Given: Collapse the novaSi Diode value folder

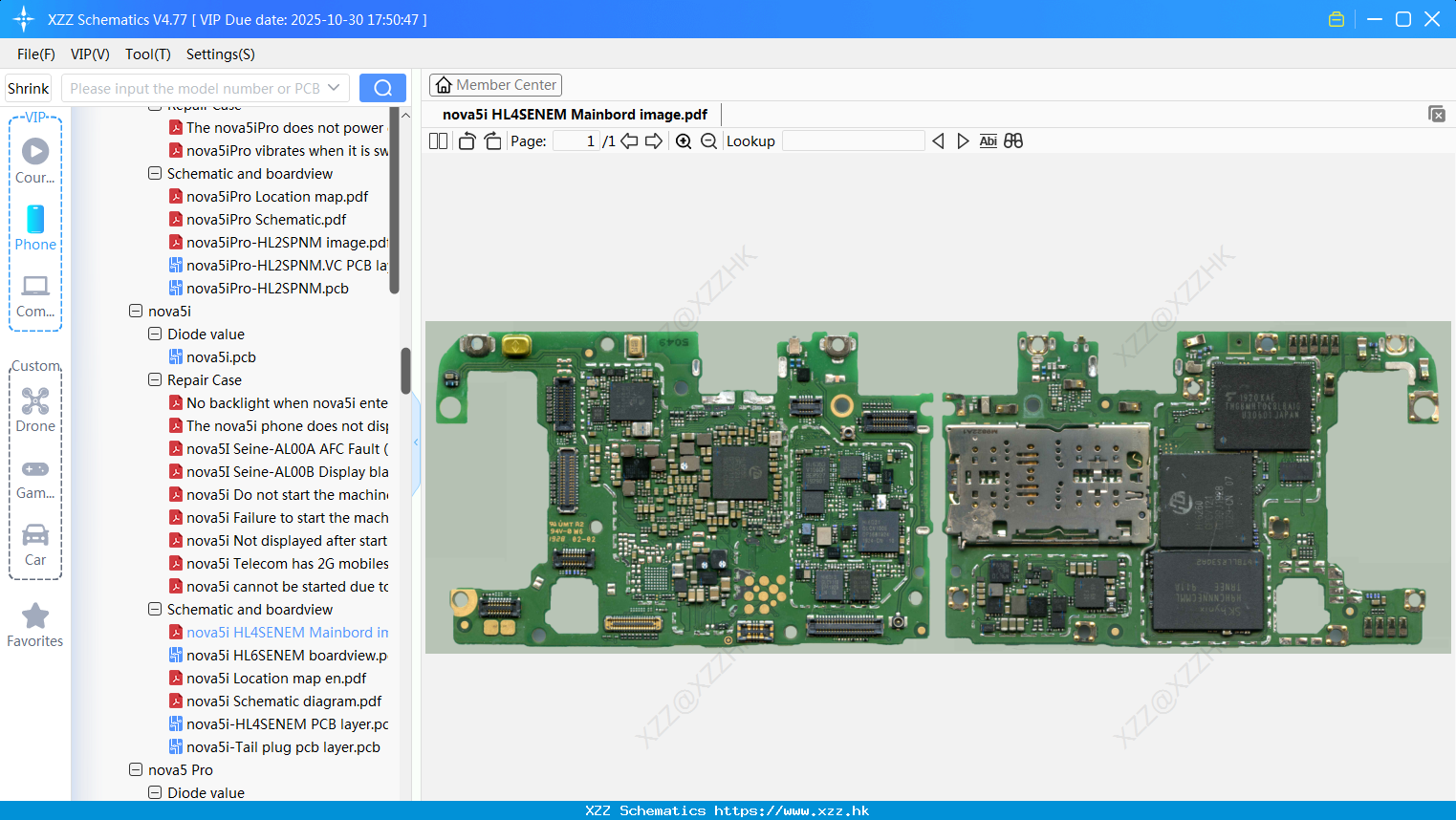Looking at the screenshot, I should (x=155, y=334).
